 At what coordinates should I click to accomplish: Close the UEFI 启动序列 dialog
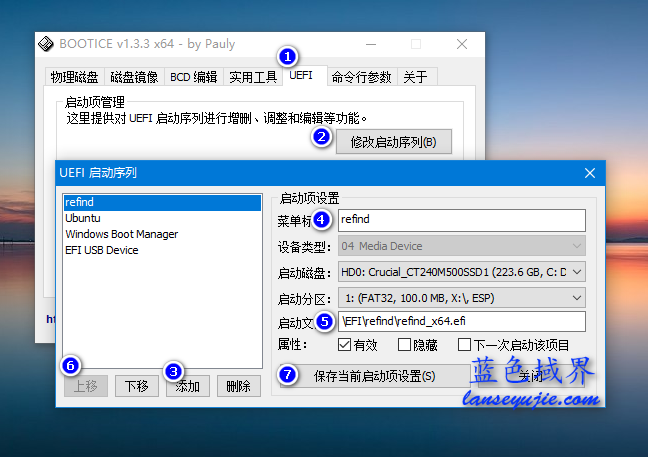click(x=590, y=173)
